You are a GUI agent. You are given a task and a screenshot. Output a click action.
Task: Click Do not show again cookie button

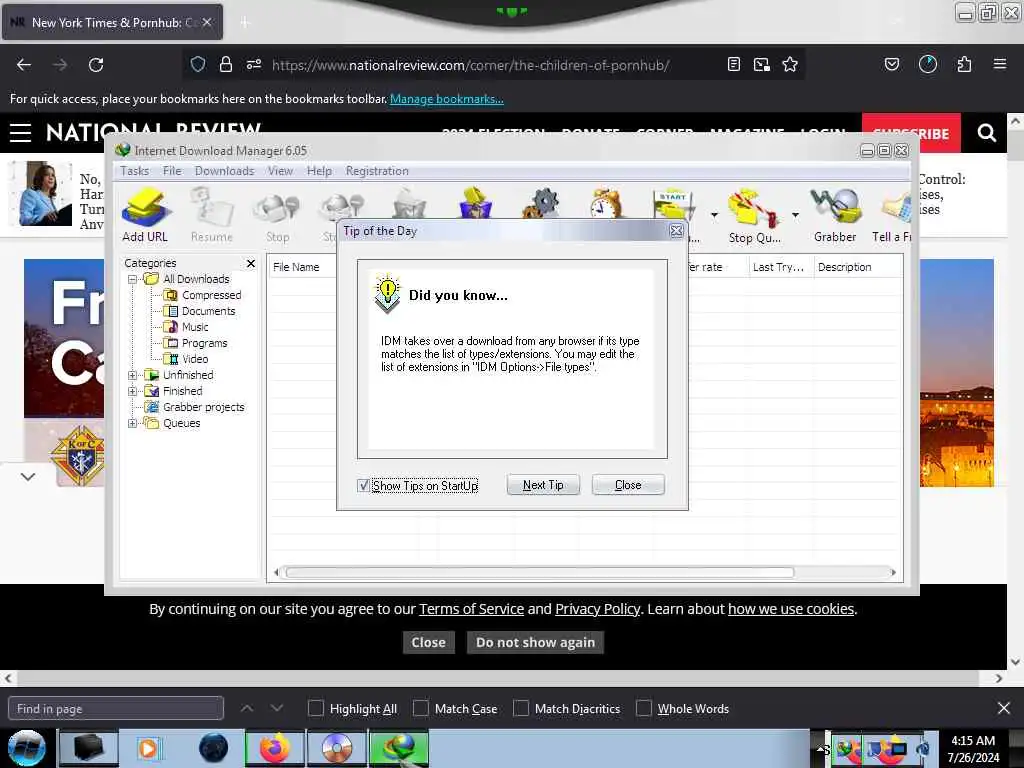[x=536, y=642]
